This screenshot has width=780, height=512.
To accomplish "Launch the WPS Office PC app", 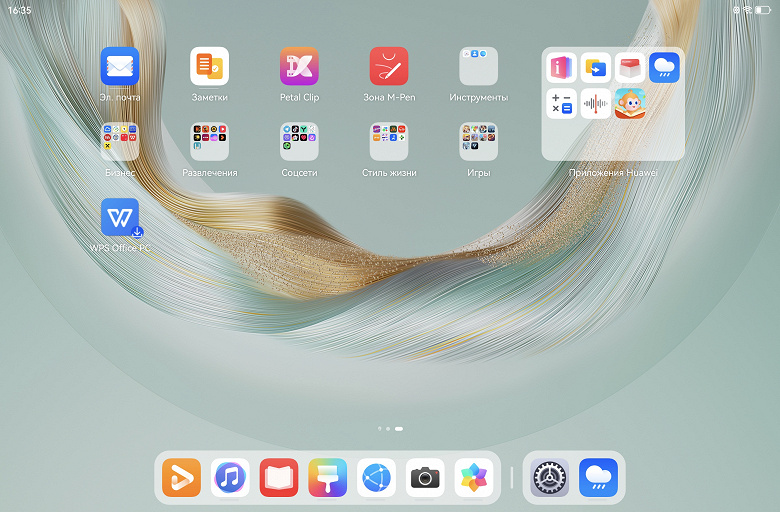I will (120, 217).
